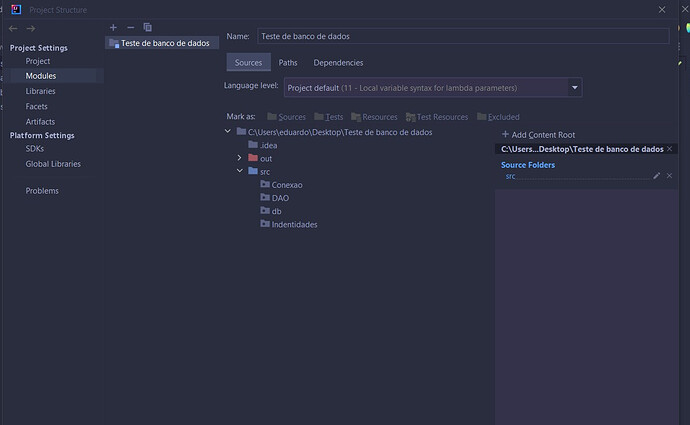Switch to the Dependencies tab
The image size is (690, 425).
click(338, 62)
